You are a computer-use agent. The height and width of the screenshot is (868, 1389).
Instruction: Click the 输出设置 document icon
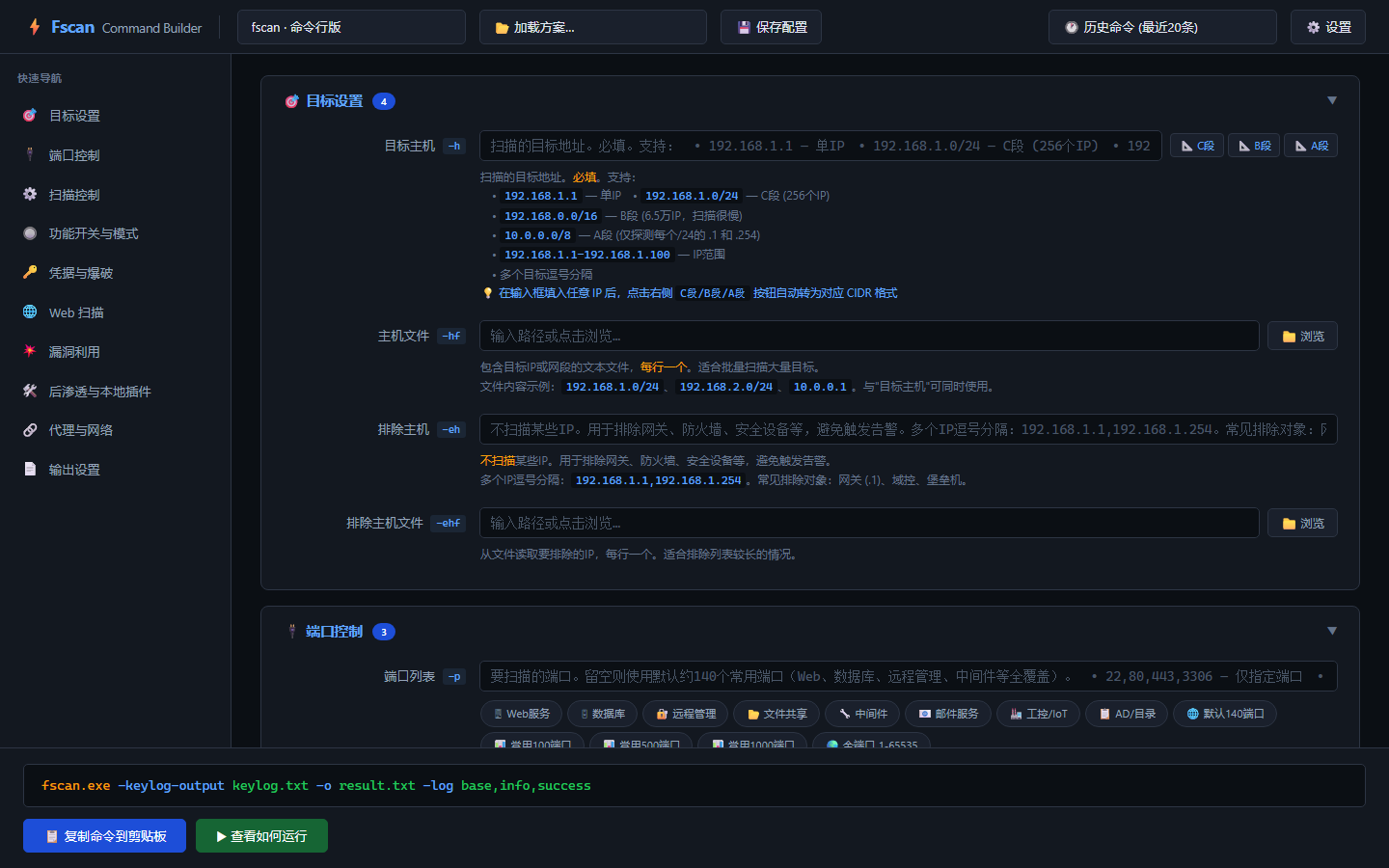tap(30, 469)
